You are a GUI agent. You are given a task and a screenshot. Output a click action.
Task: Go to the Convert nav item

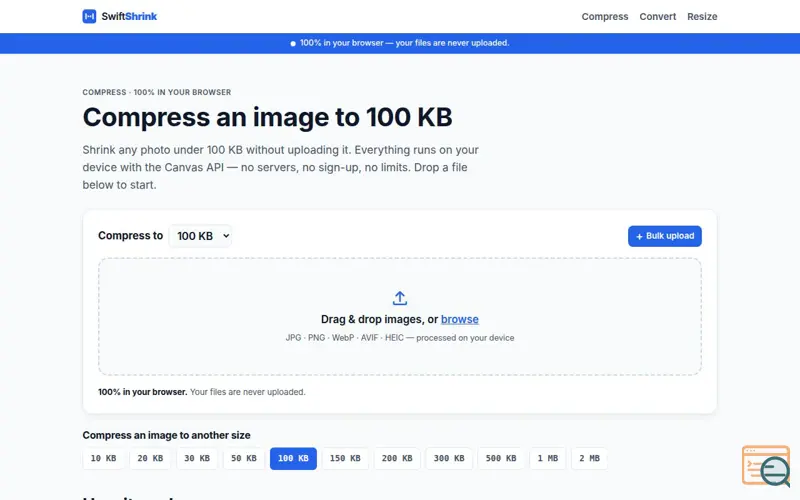point(658,16)
